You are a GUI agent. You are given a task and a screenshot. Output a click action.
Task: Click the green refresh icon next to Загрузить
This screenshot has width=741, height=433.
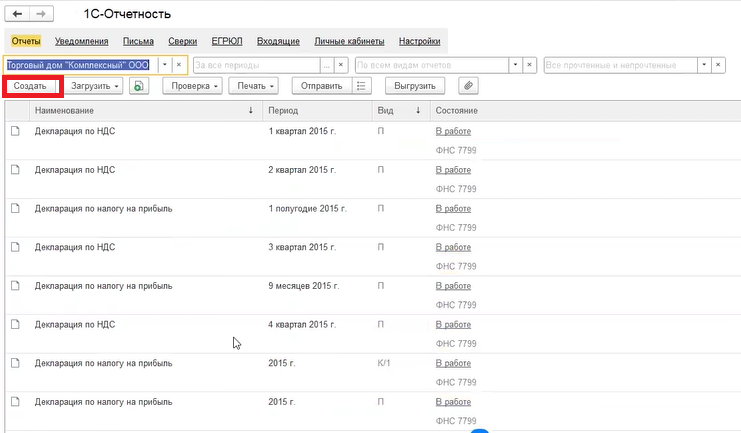[x=139, y=86]
